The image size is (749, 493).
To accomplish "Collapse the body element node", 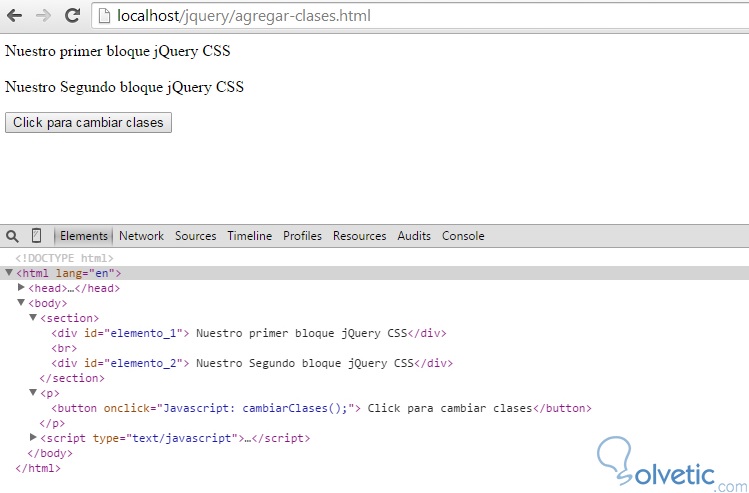I will [x=22, y=303].
